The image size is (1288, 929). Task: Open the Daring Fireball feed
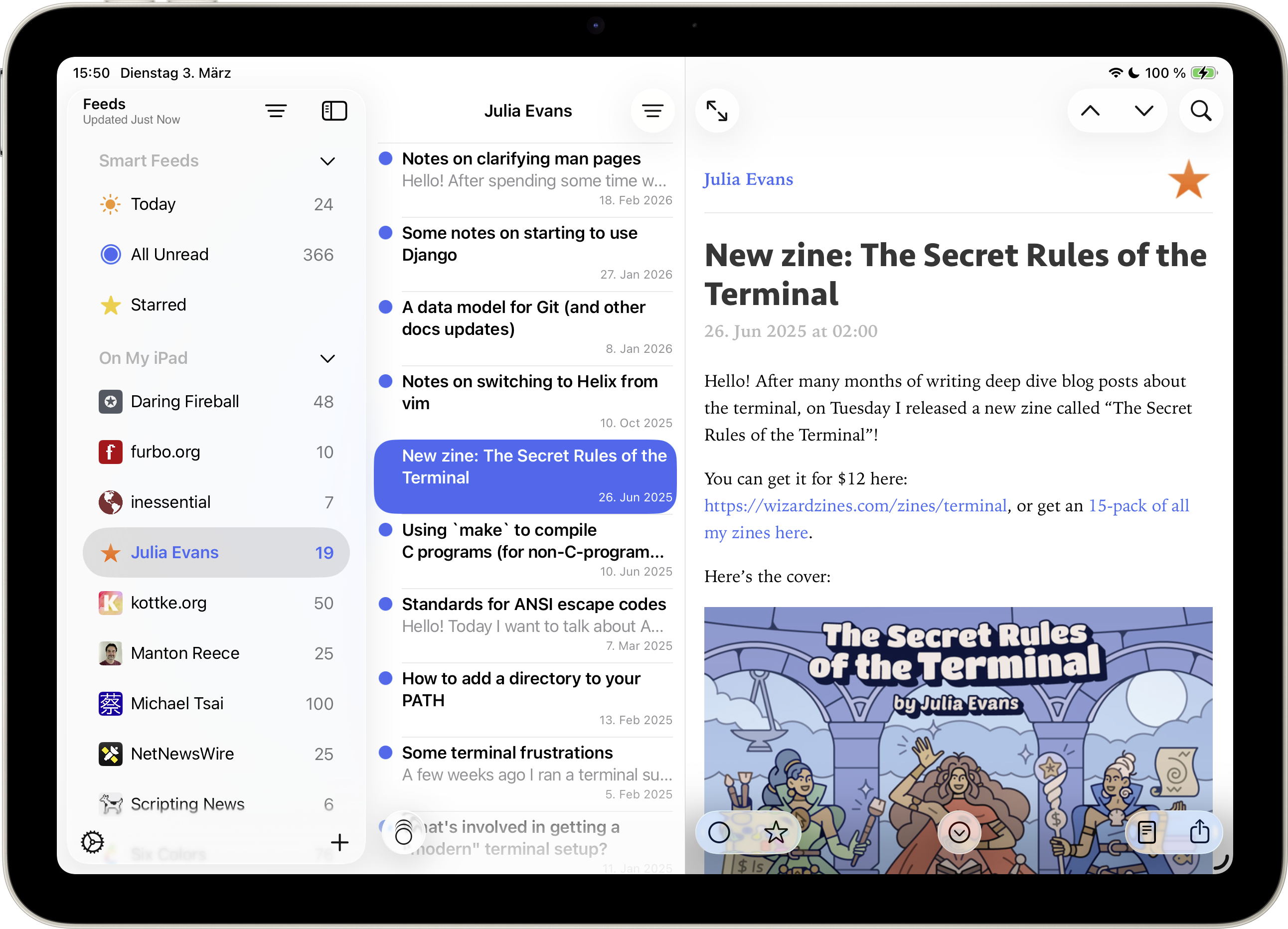tap(184, 402)
